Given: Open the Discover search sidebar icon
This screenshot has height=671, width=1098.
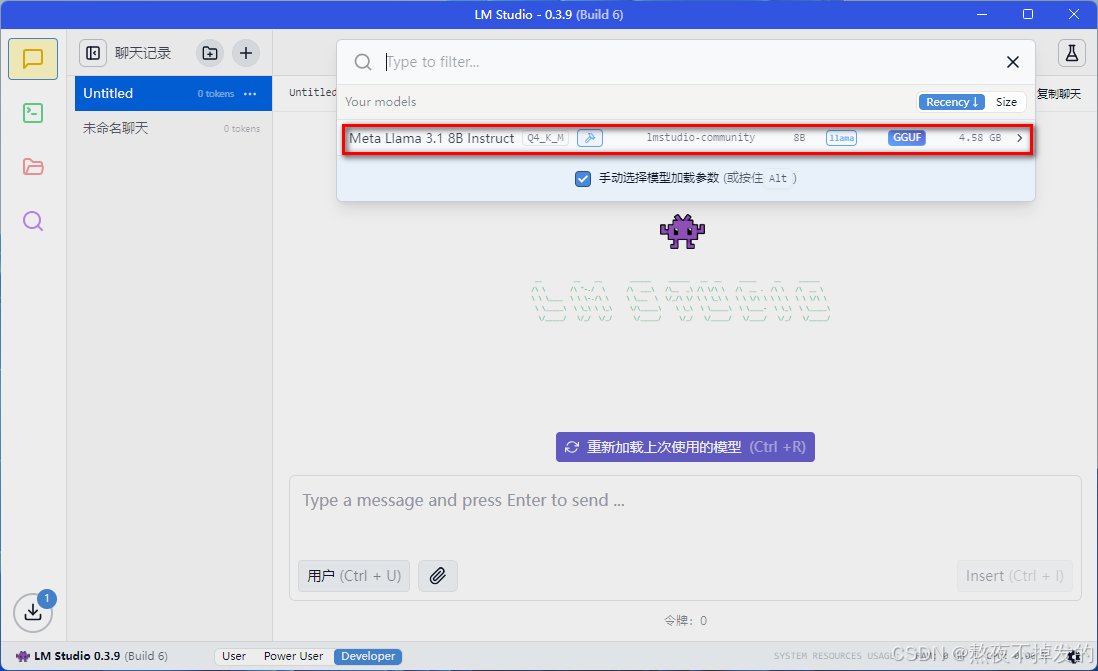Looking at the screenshot, I should [33, 221].
